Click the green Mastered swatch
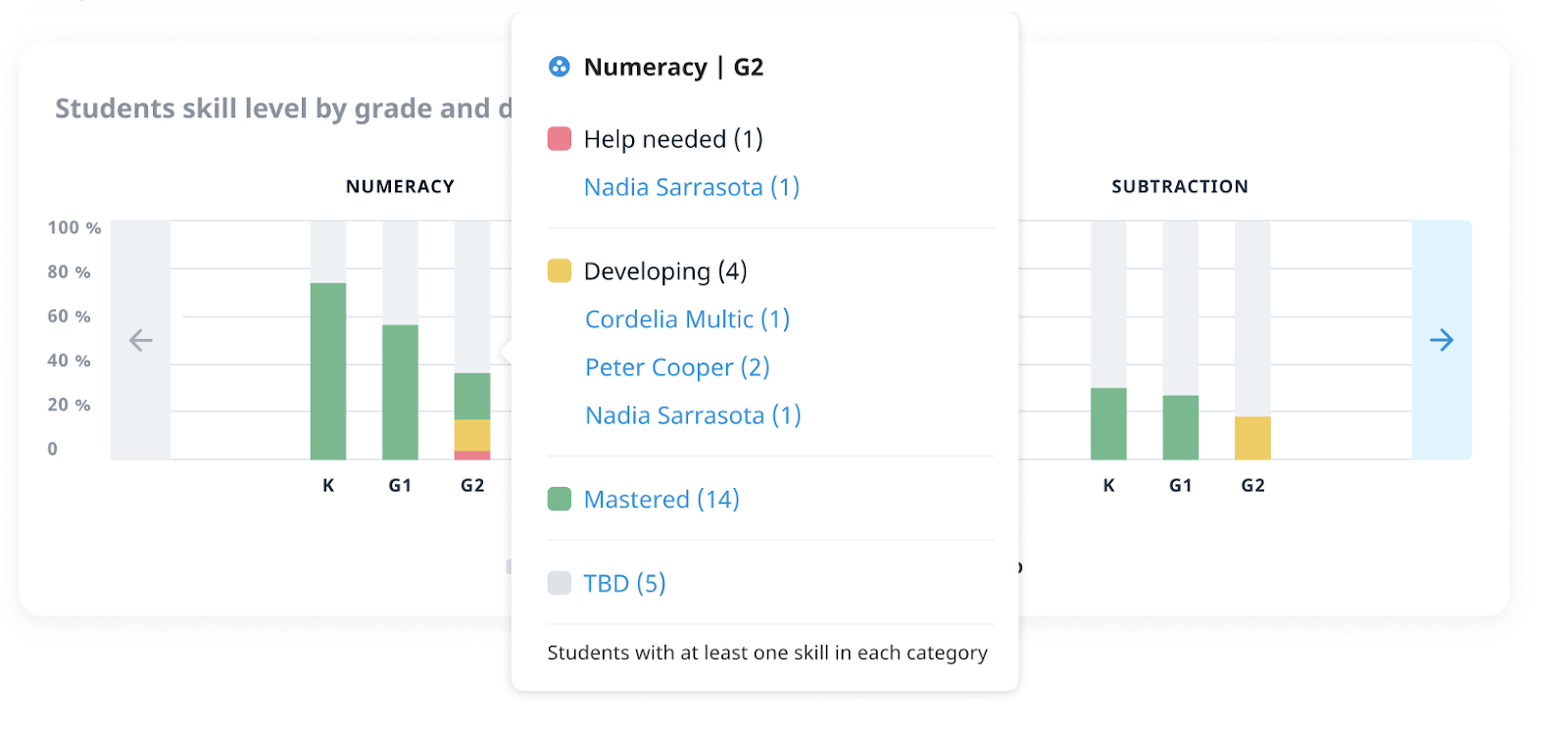 tap(559, 500)
